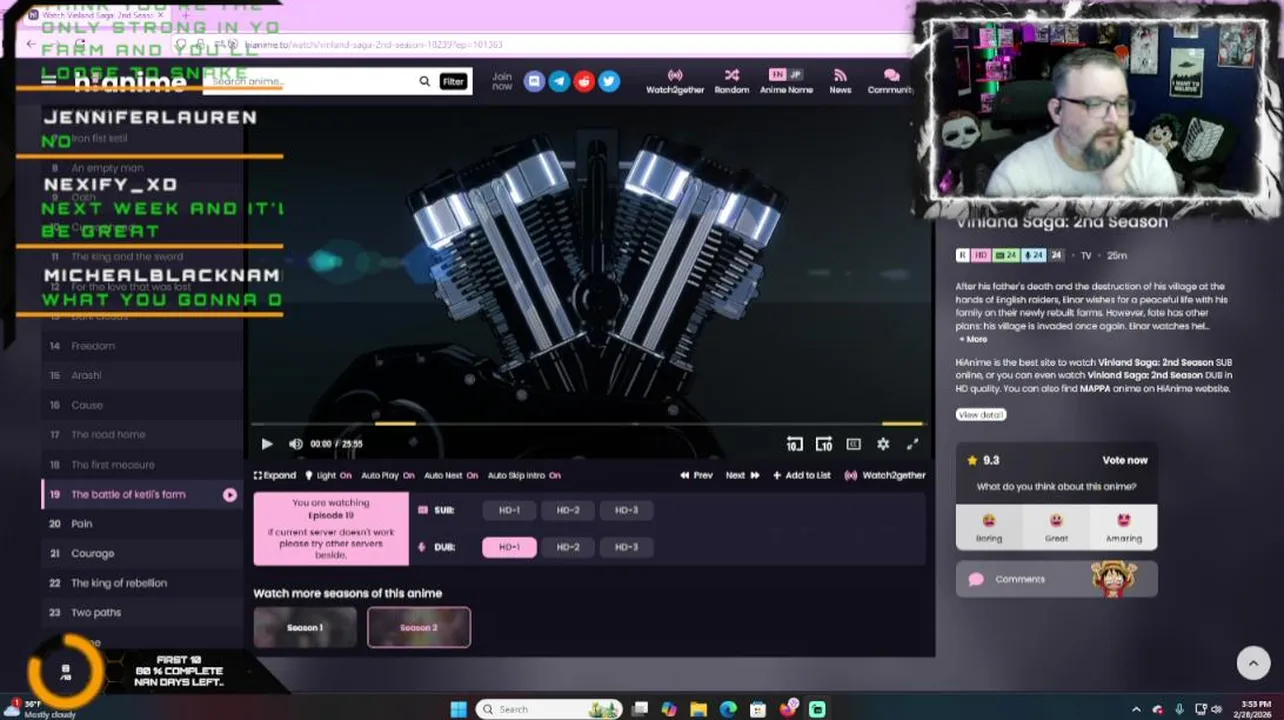
Task: Open Season 1 thumbnail
Action: (x=305, y=628)
